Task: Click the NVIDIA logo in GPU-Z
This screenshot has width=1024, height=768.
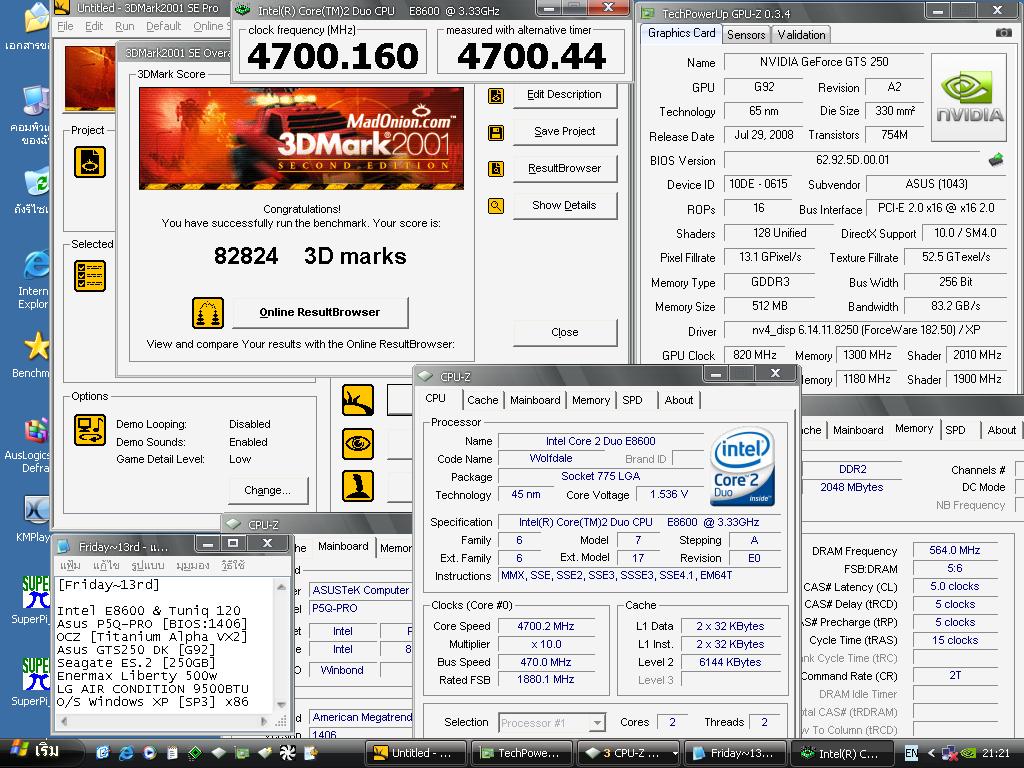Action: point(969,98)
